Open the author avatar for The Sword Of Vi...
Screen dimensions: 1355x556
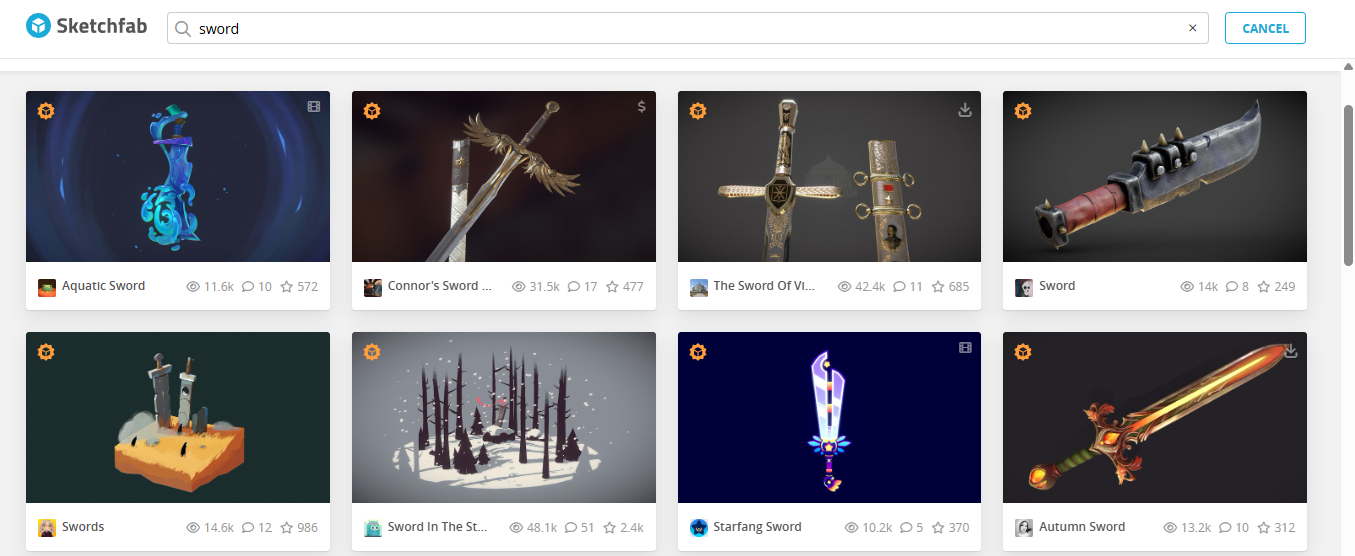click(x=698, y=287)
